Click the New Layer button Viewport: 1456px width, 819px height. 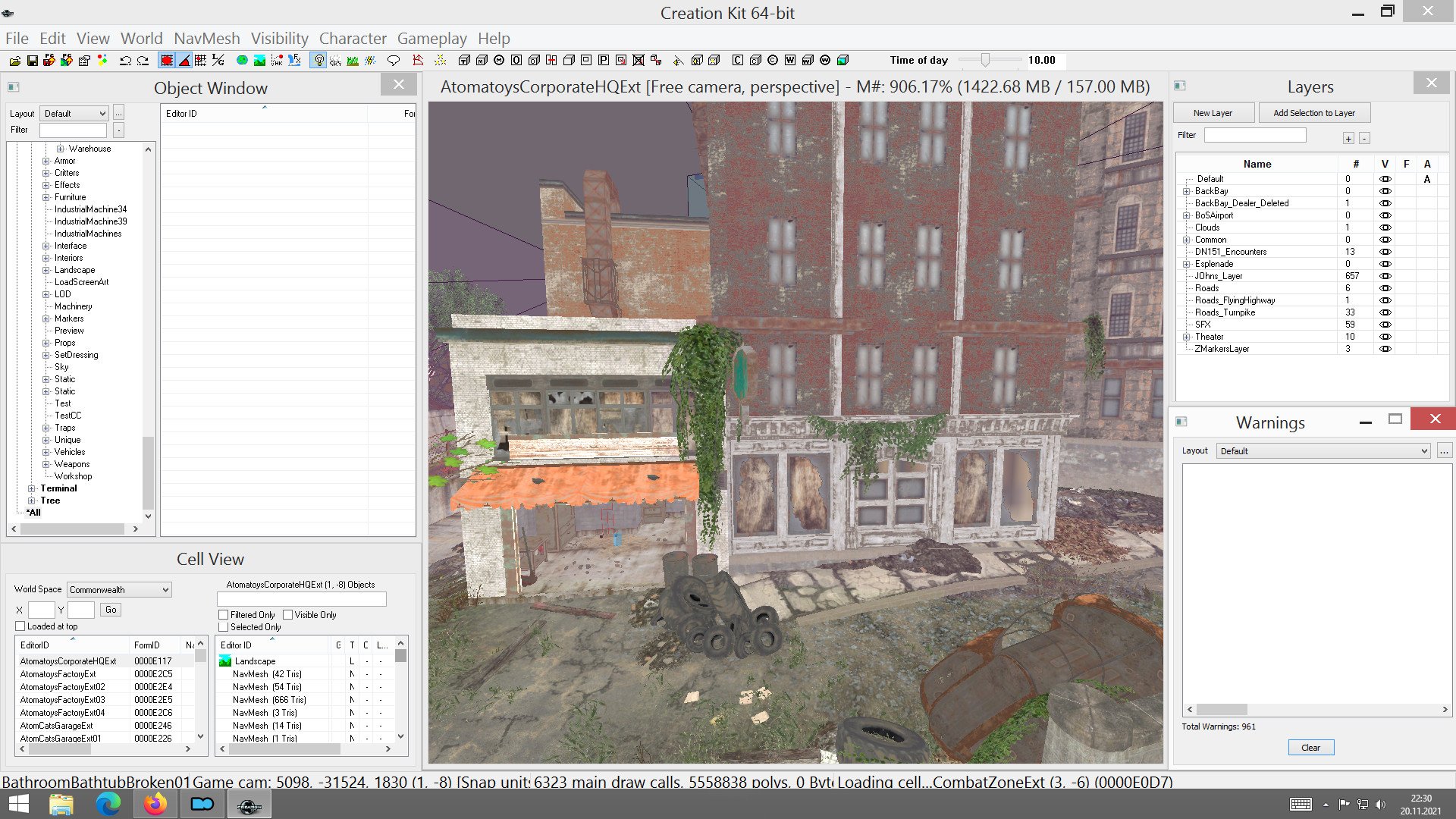tap(1213, 113)
